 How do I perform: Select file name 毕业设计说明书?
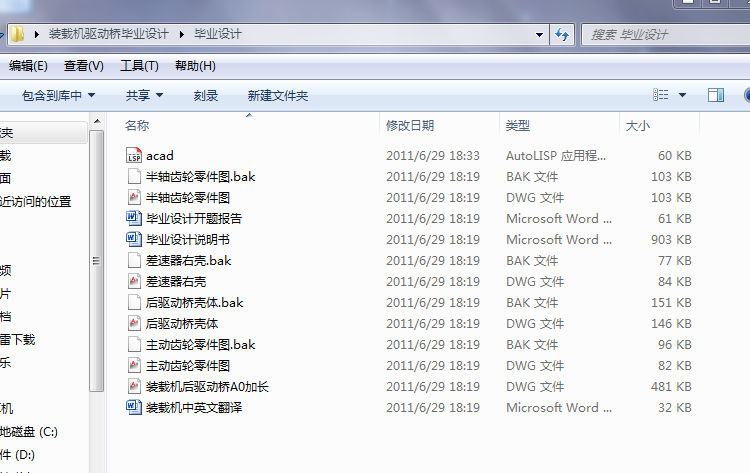188,240
